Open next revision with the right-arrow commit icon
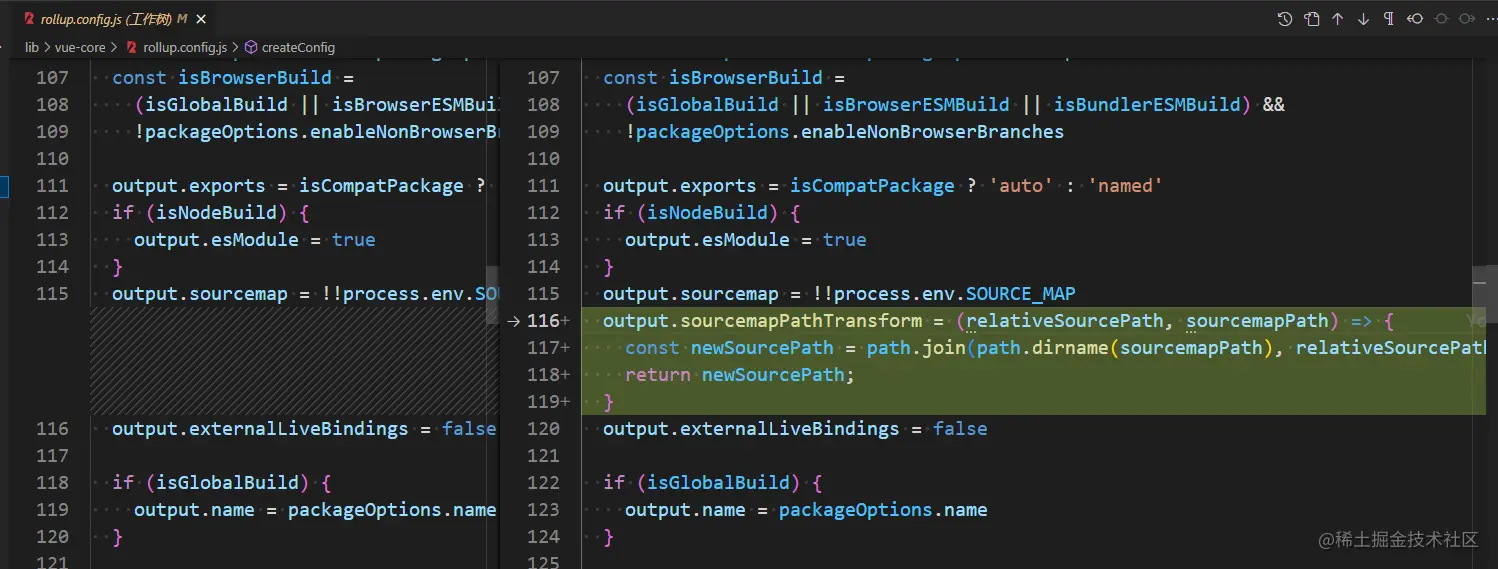 pos(1467,19)
